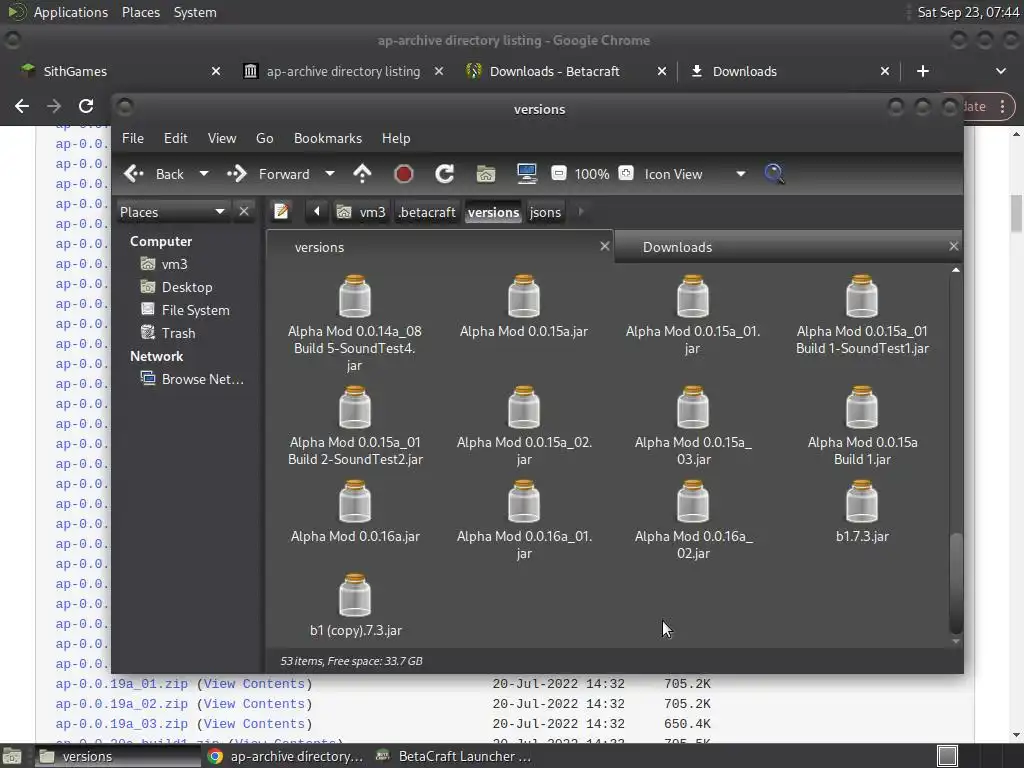
Task: Select the Alpha Mod 0.0.16a.jar icon
Action: (355, 502)
